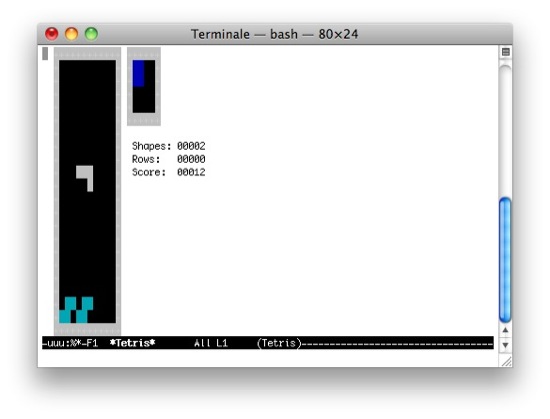
Task: Click the *Tetris* buffer name in mode line
Action: pyautogui.click(x=132, y=343)
